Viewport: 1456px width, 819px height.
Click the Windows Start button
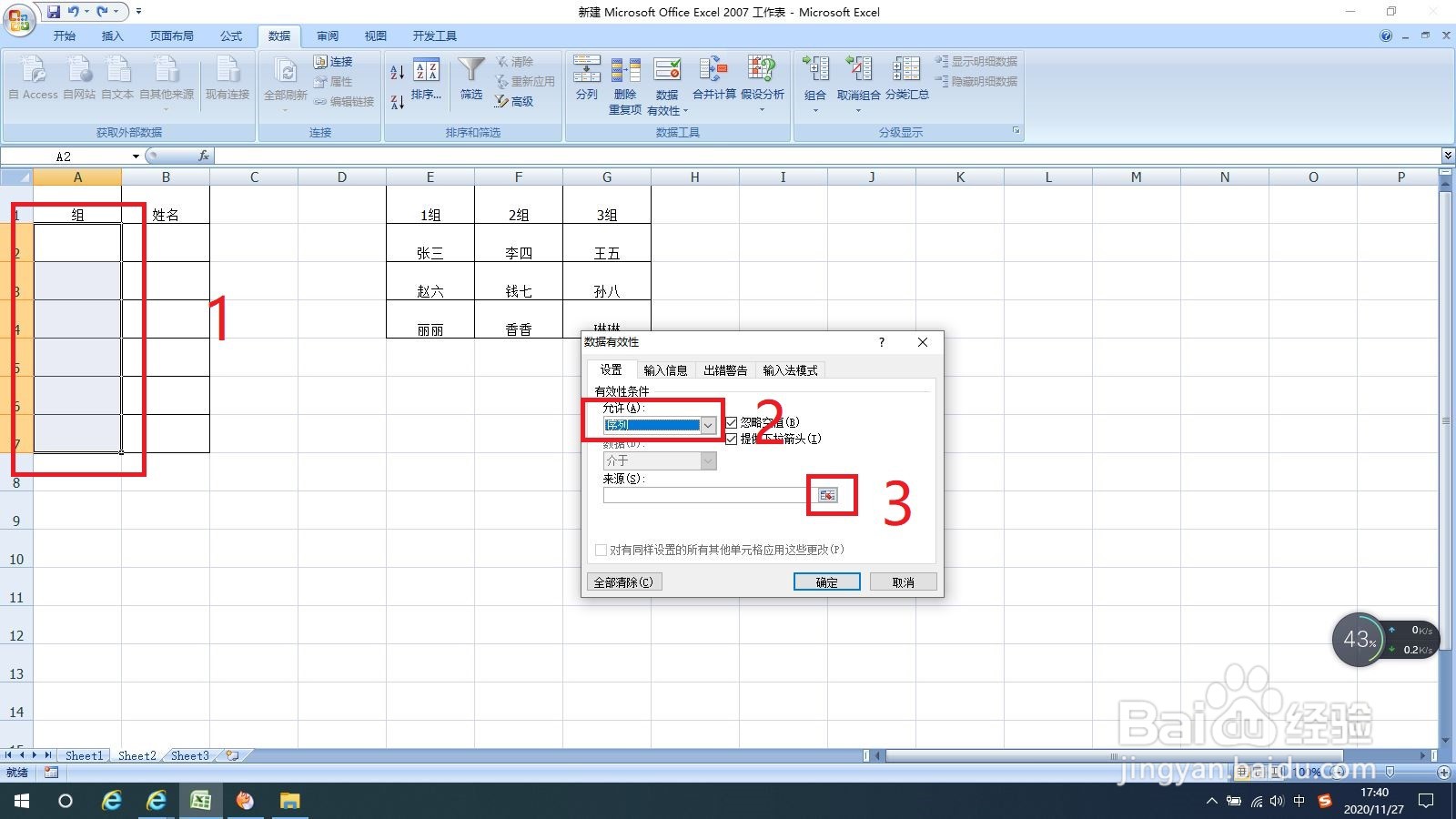coord(22,801)
